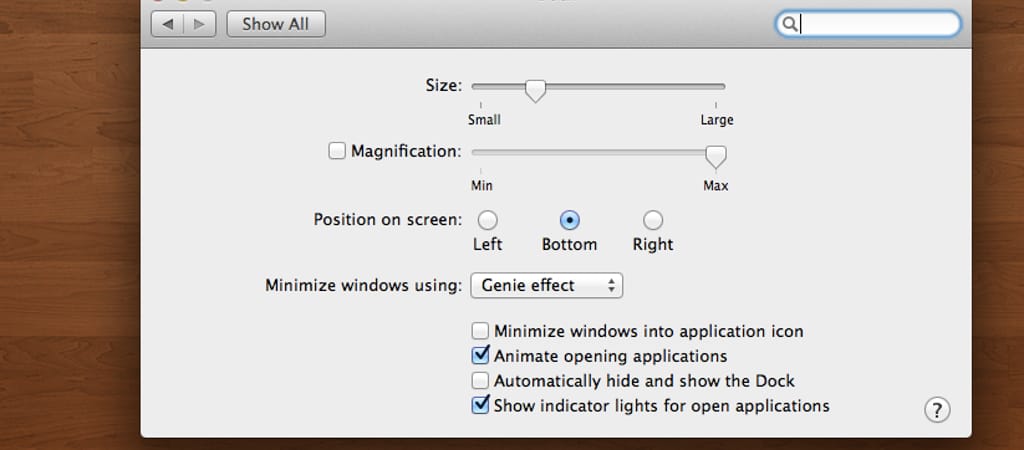The height and width of the screenshot is (450, 1024).
Task: Disable Show indicator lights for open applications
Action: coord(480,406)
